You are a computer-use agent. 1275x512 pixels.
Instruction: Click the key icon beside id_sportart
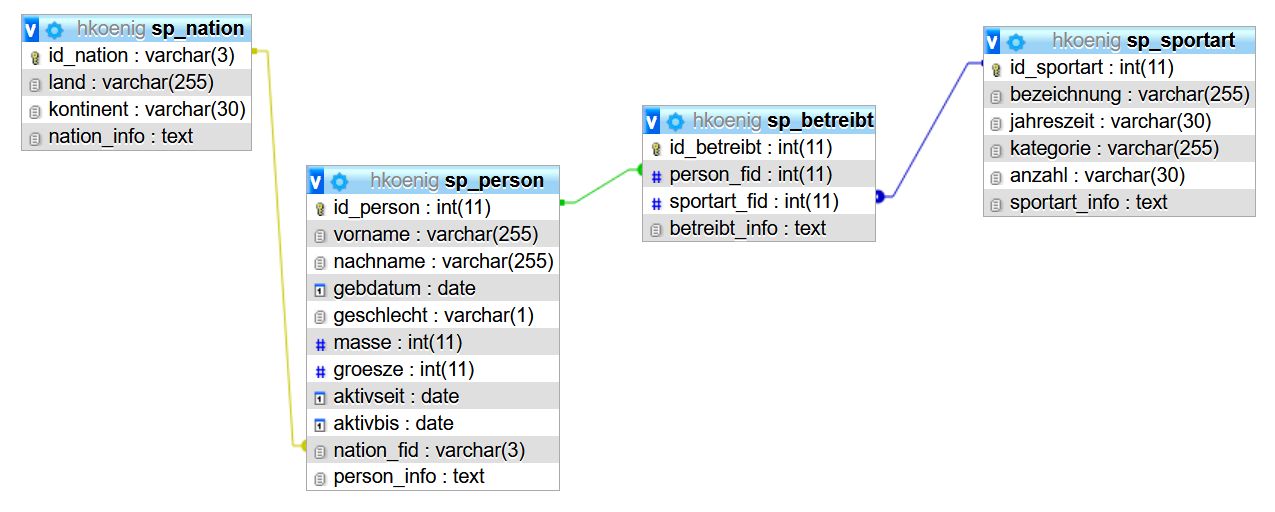click(x=996, y=69)
